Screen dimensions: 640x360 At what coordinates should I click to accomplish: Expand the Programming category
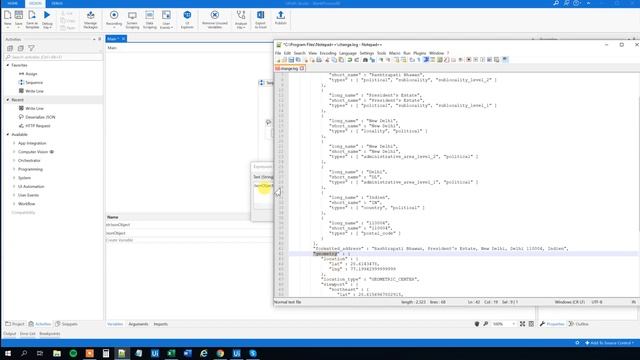14,169
